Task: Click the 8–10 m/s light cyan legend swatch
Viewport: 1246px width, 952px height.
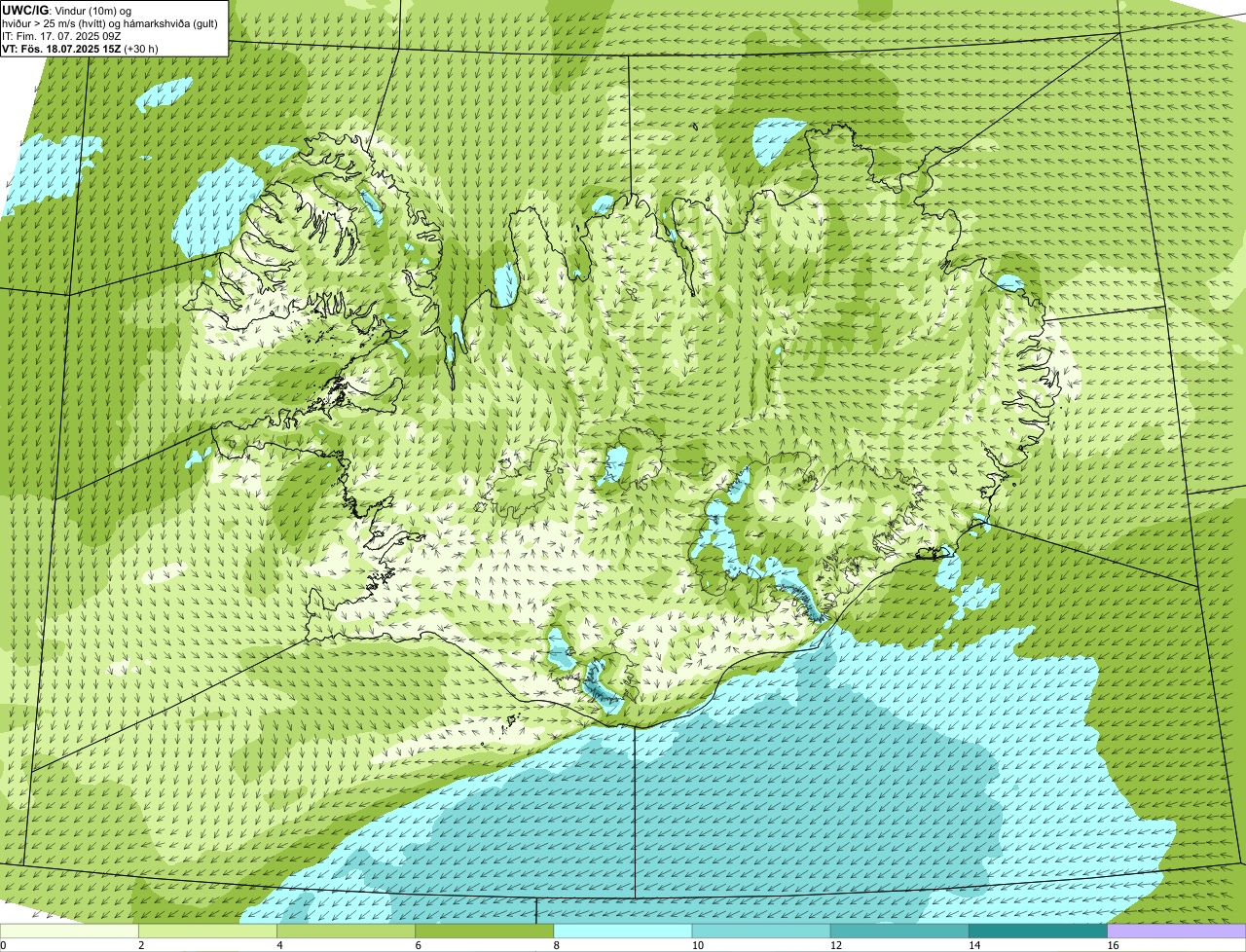Action: 623,931
